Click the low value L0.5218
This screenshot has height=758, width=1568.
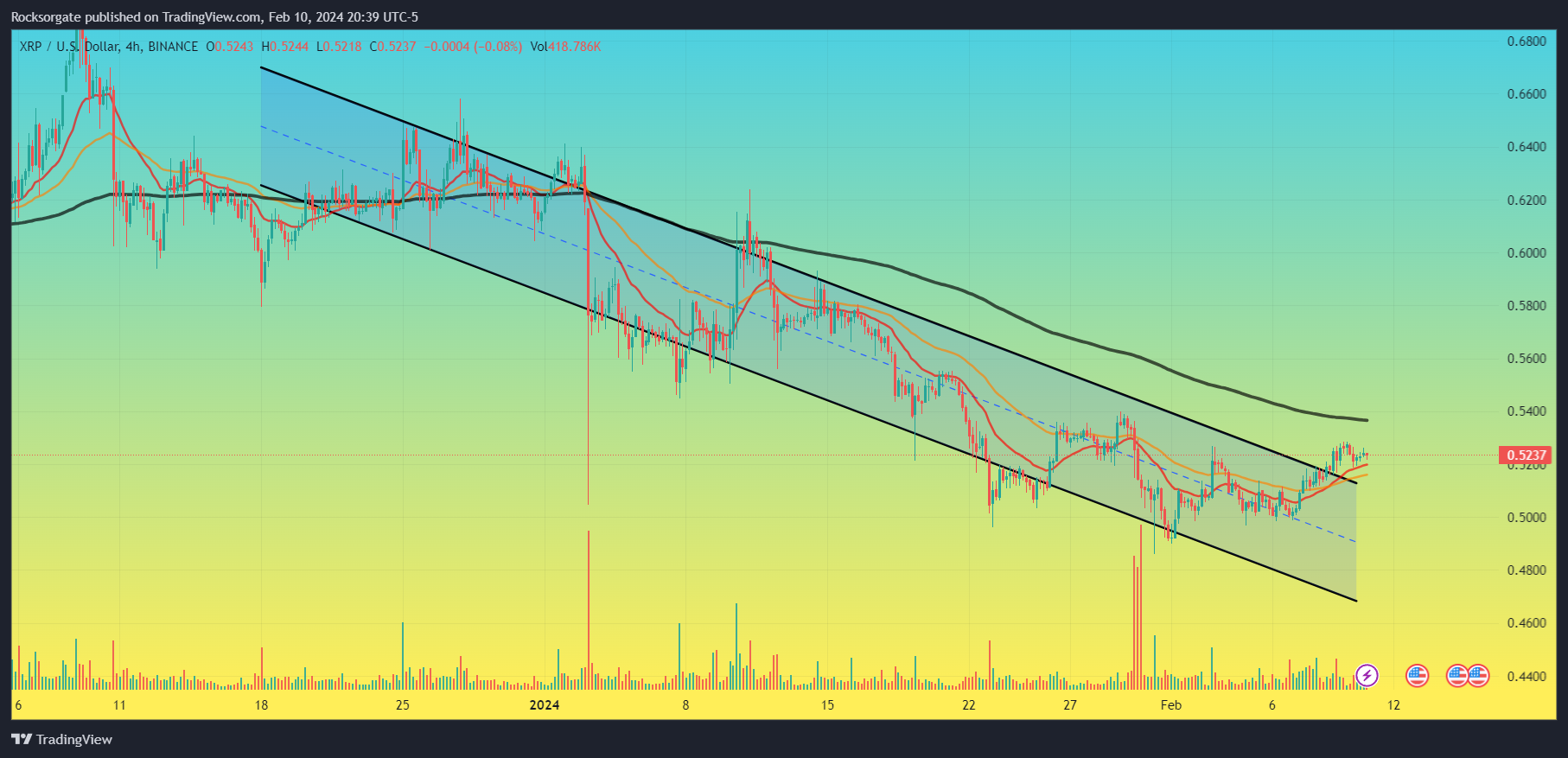coord(339,47)
